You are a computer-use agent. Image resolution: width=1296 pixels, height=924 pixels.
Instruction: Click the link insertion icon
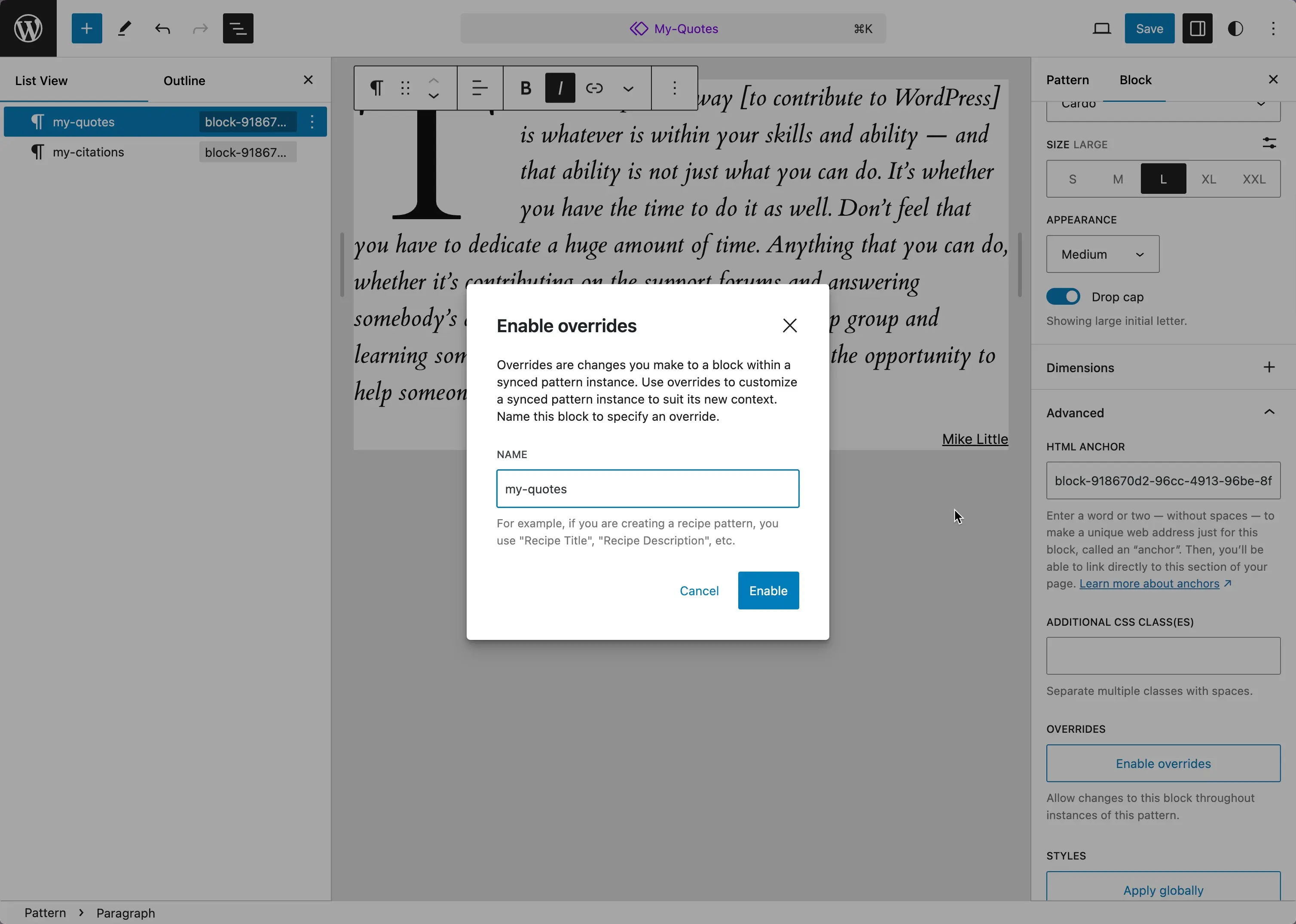point(594,88)
